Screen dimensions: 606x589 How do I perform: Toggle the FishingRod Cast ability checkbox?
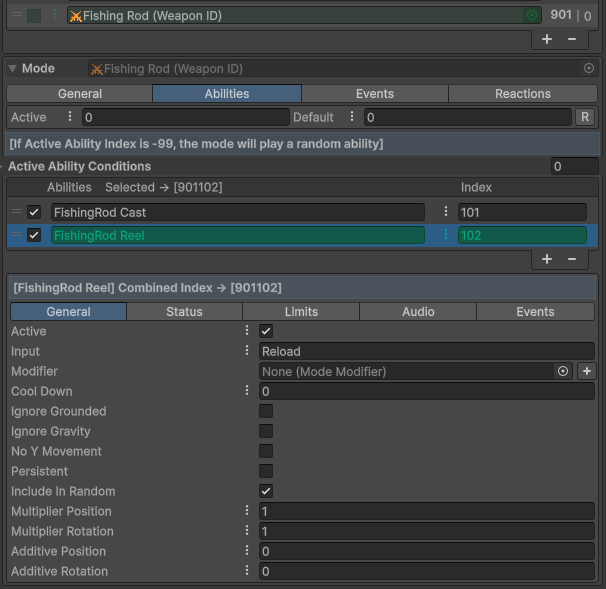[x=34, y=212]
